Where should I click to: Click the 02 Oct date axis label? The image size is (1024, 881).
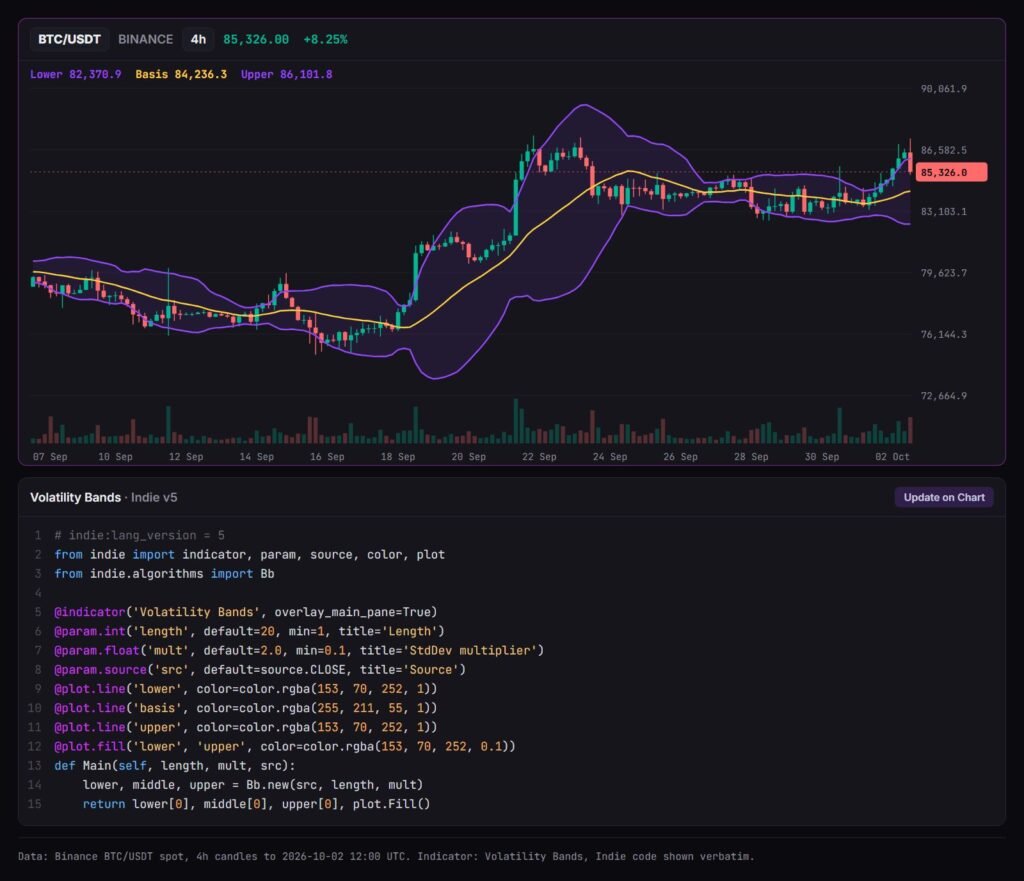coord(892,457)
